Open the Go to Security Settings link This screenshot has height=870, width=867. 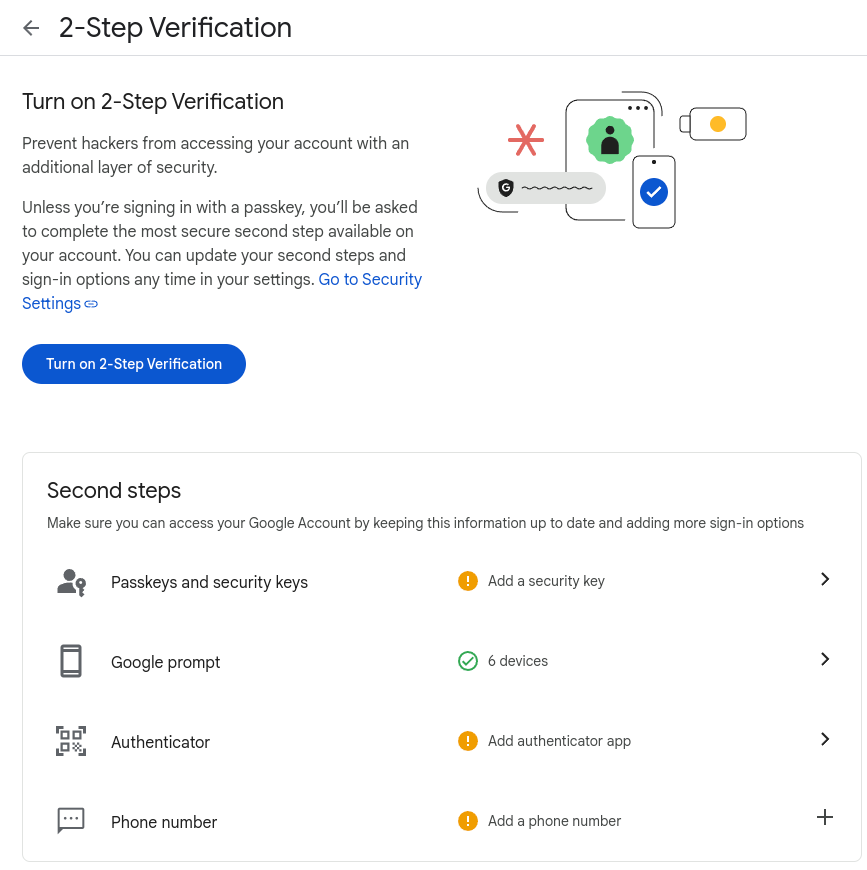(370, 280)
